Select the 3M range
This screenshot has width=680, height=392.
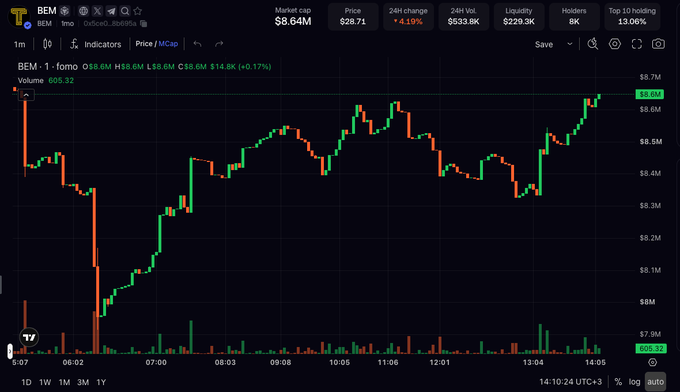click(83, 382)
